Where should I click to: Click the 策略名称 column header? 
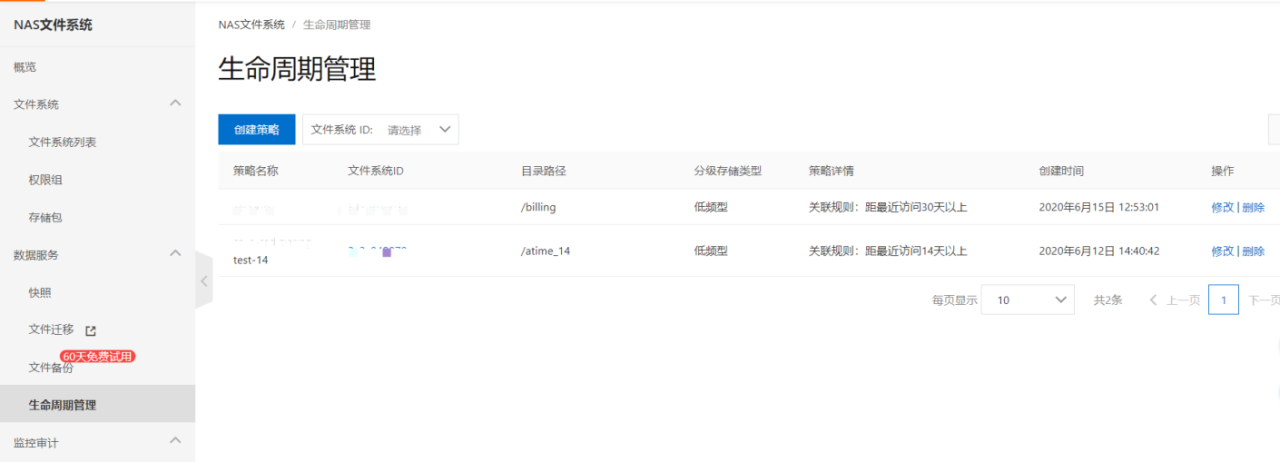click(256, 171)
